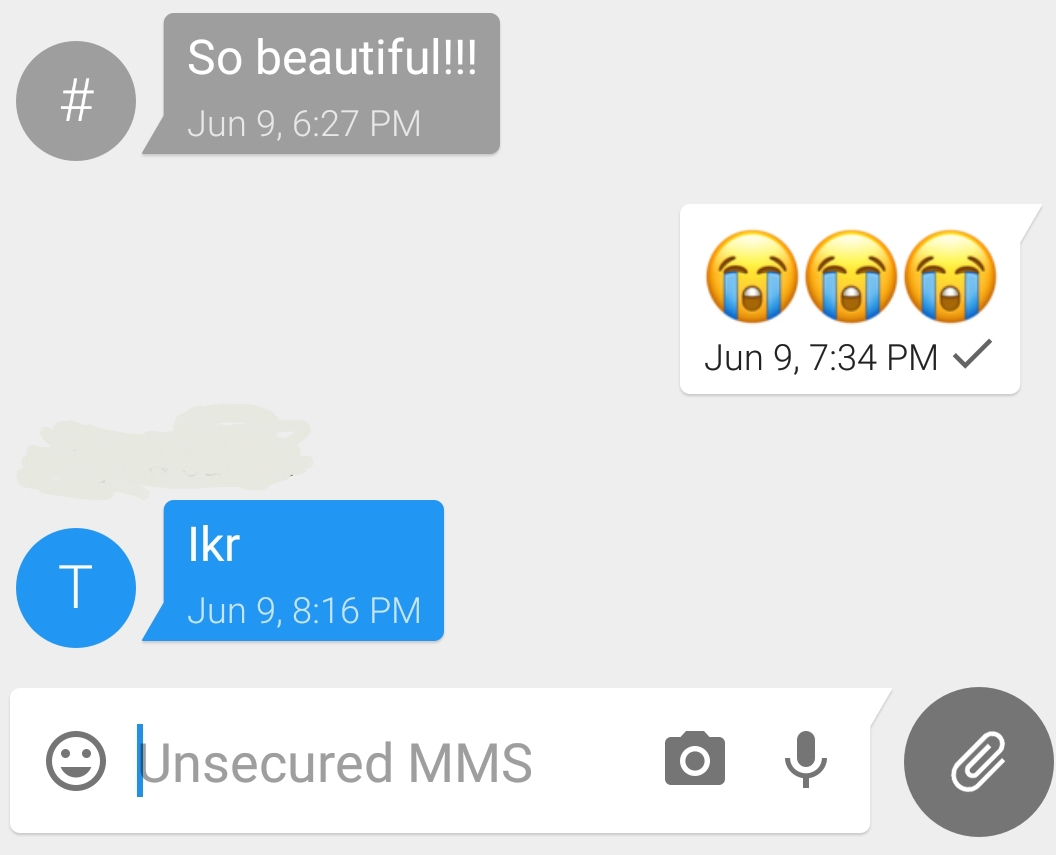
Task: Click the "So beautiful!!!" message text
Action: [332, 57]
